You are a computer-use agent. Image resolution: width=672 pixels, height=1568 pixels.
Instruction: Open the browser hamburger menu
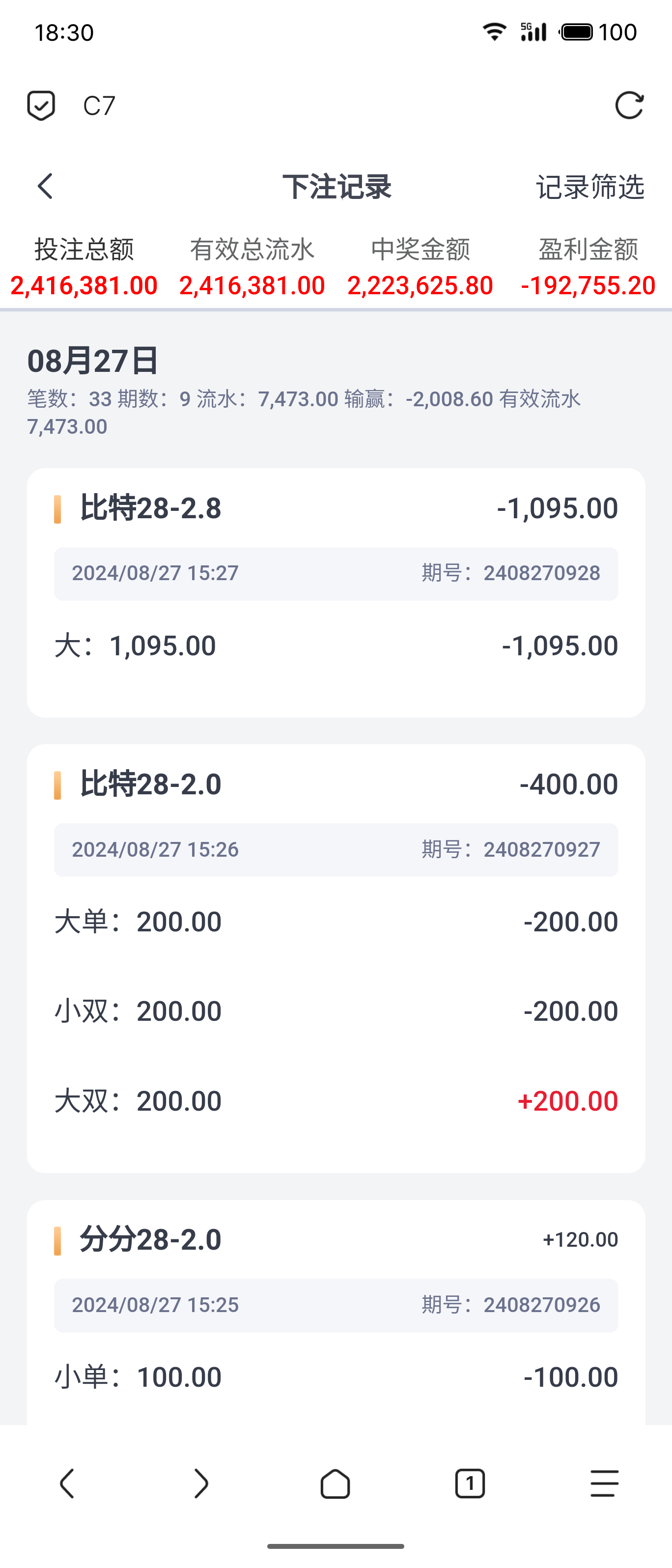click(604, 1484)
